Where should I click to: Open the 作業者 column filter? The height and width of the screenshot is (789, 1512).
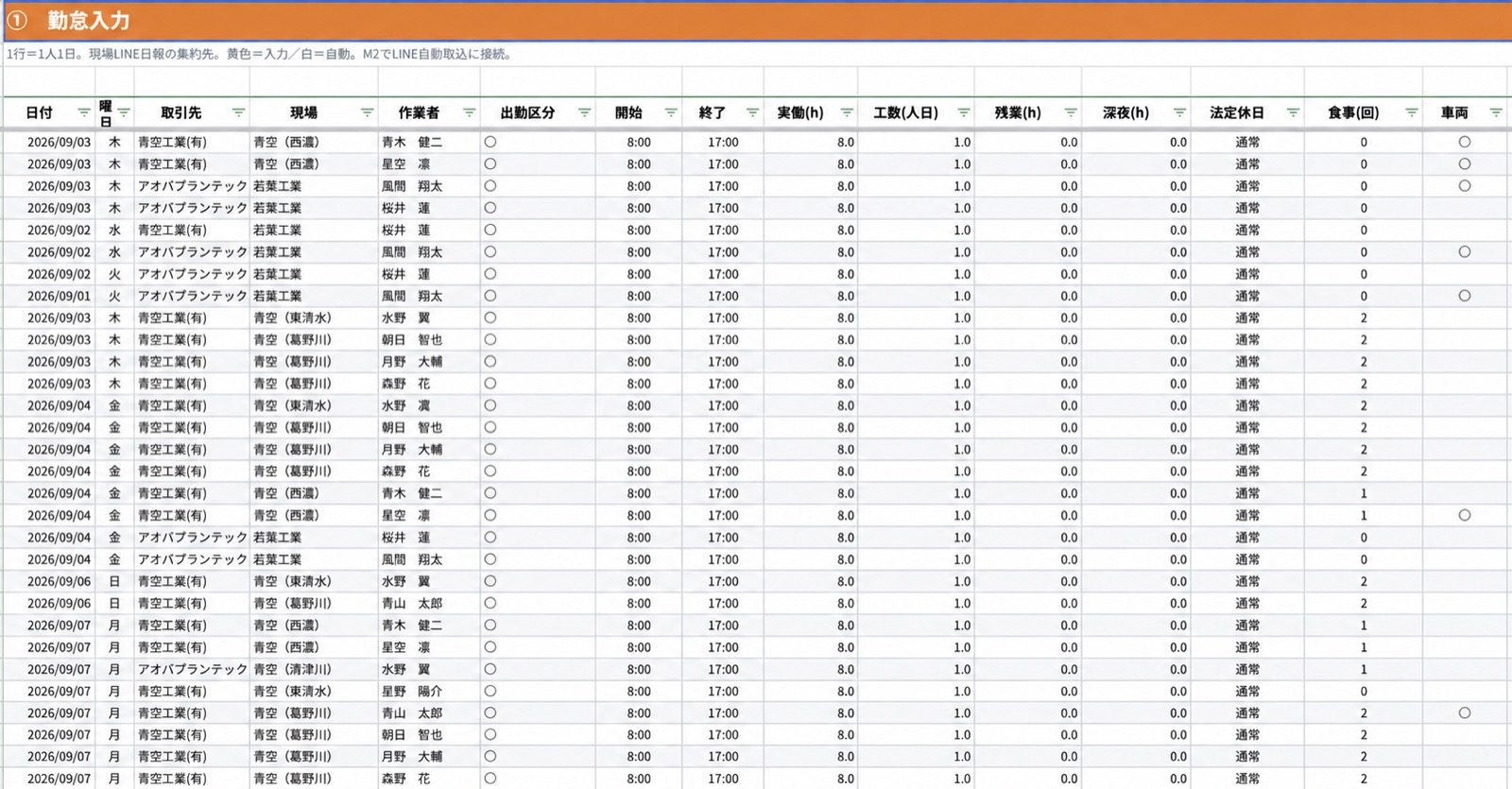[x=469, y=112]
